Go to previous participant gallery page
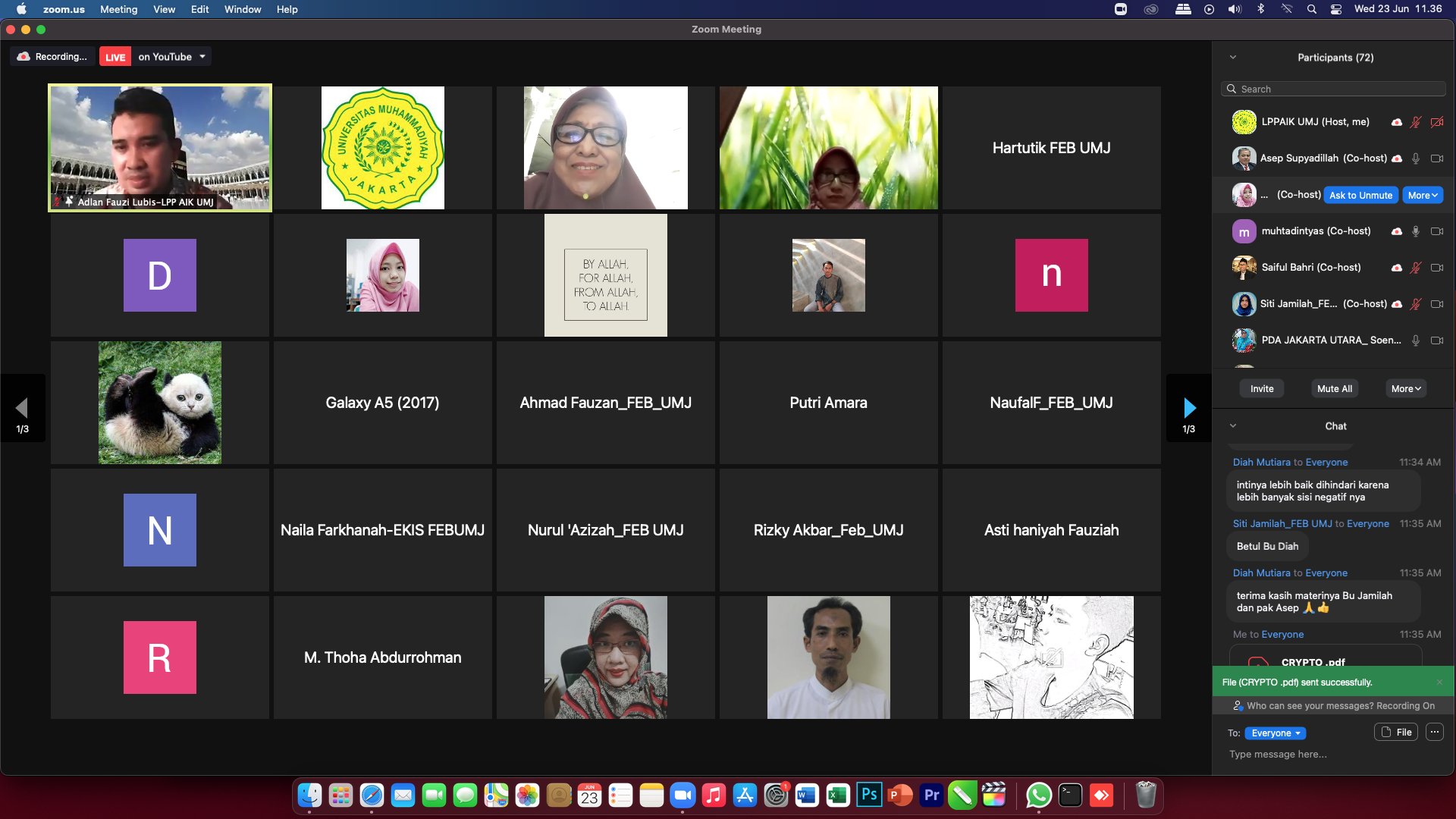The image size is (1456, 819). coord(22,408)
